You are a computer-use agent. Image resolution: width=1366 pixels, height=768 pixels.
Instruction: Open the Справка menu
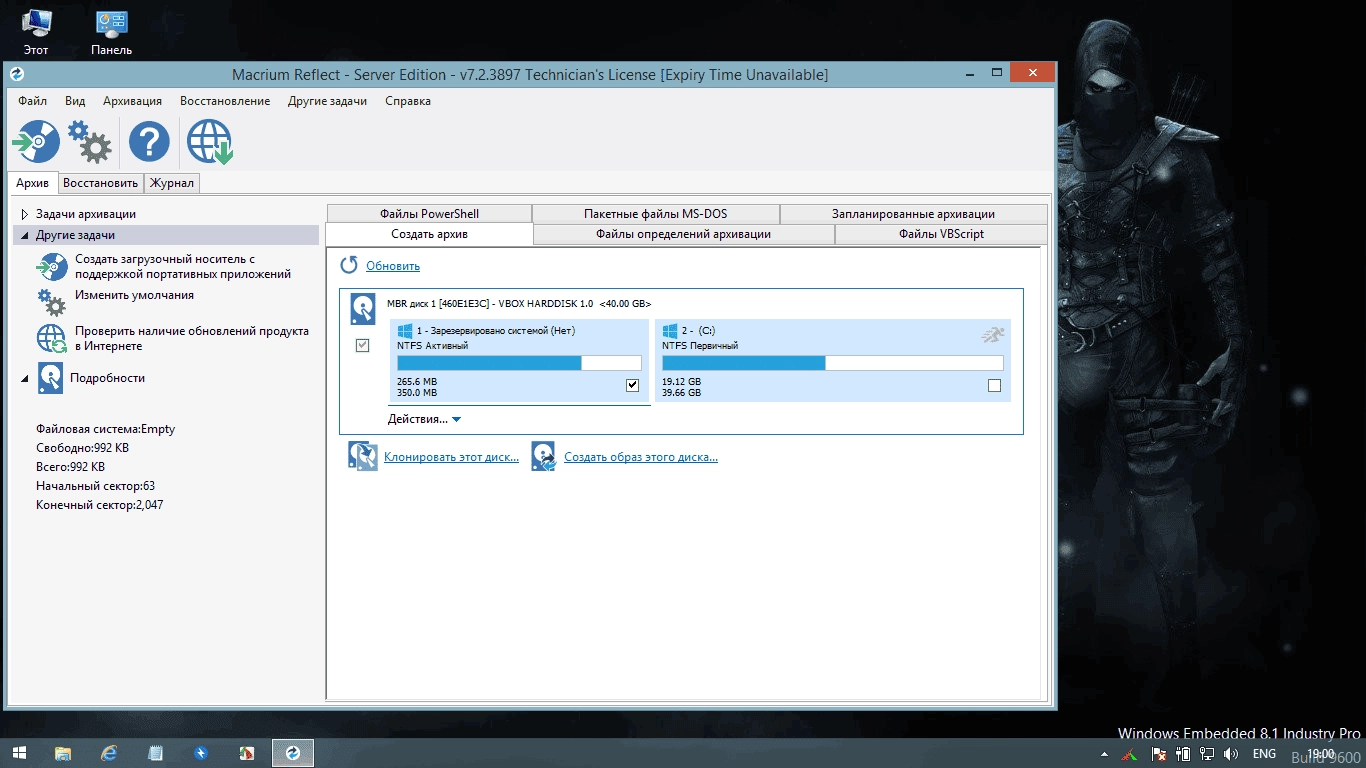click(408, 101)
